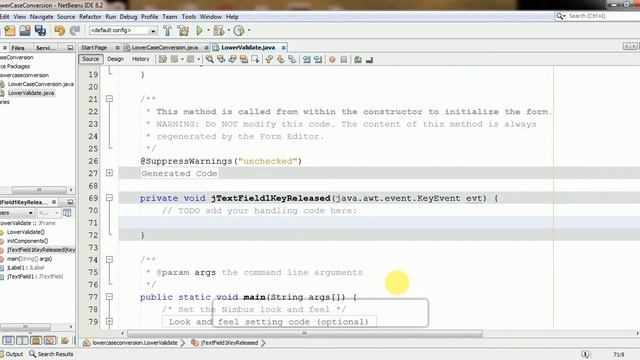Switch to the LowerCaseConversion.java editor tab
Viewport: 640px width, 360px height.
pos(164,48)
